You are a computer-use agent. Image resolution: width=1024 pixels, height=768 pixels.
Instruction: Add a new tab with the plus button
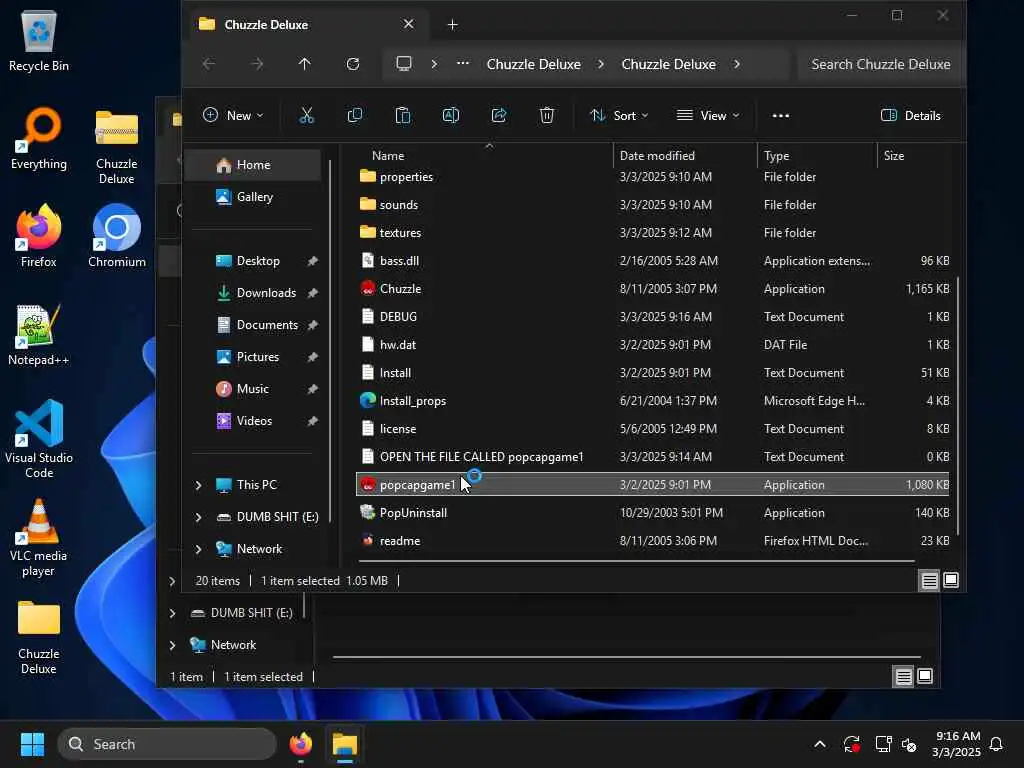(x=452, y=25)
